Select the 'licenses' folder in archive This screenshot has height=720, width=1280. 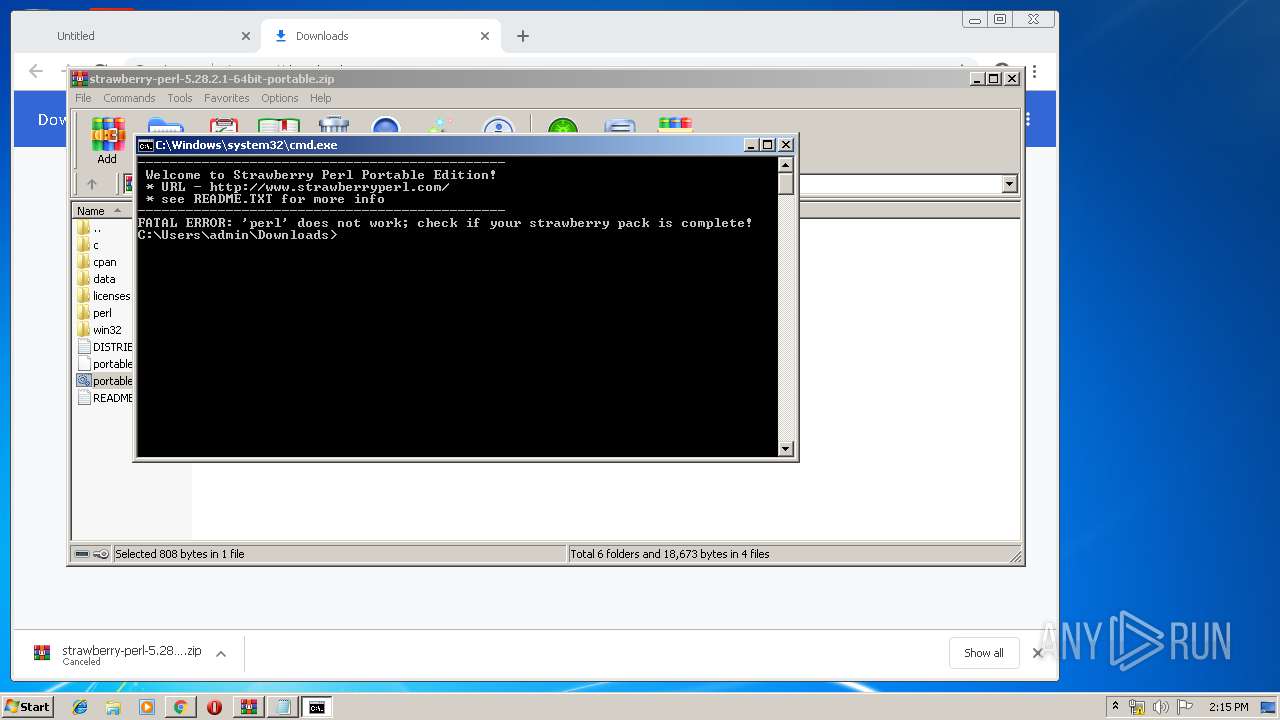pos(104,296)
